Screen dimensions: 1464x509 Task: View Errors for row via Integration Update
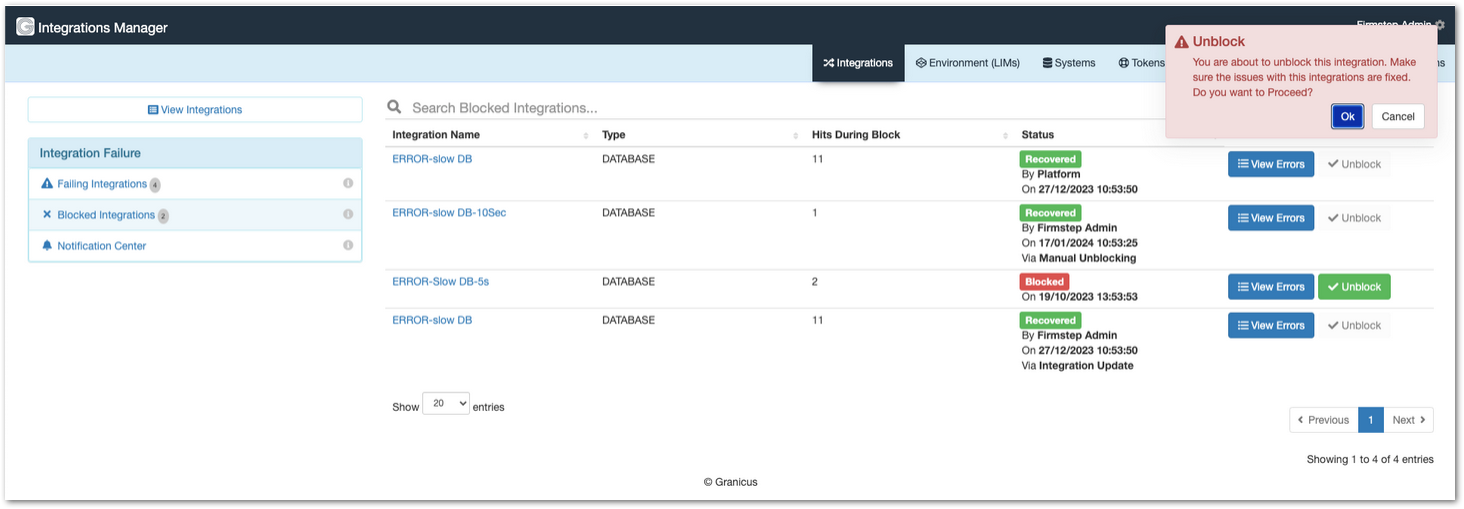click(1271, 325)
